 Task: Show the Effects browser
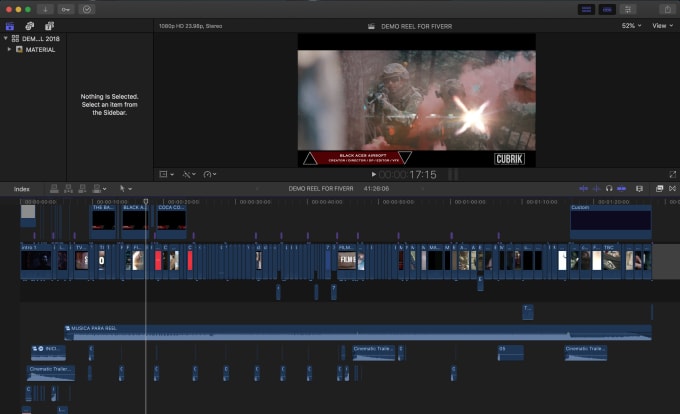click(x=659, y=189)
